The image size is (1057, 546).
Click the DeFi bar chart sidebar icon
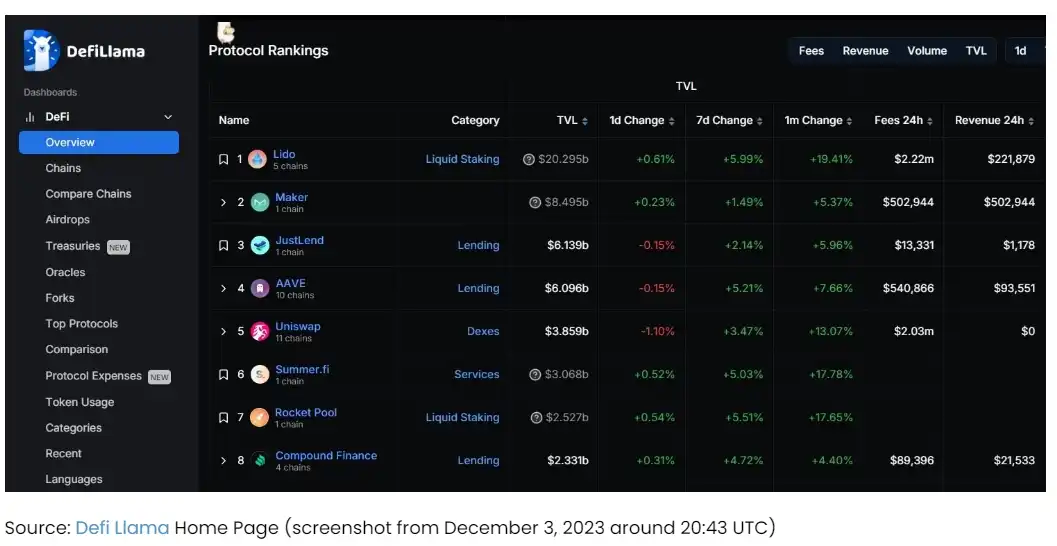coord(30,117)
